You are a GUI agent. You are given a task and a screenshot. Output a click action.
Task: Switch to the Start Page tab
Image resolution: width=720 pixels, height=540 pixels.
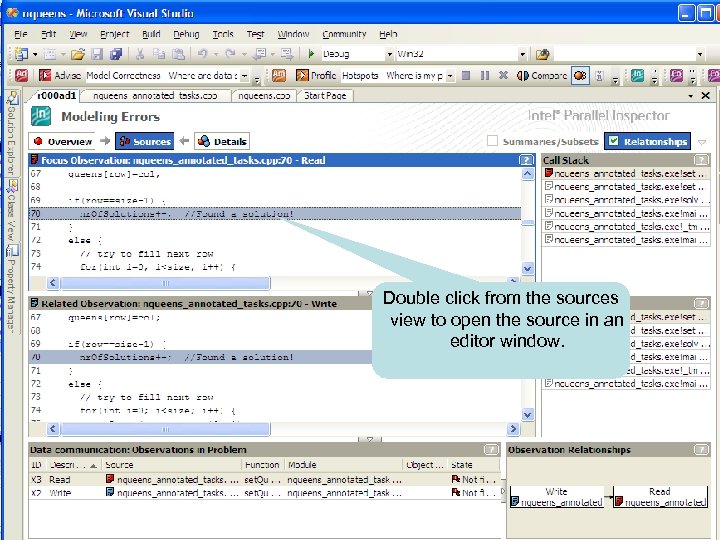pyautogui.click(x=325, y=96)
